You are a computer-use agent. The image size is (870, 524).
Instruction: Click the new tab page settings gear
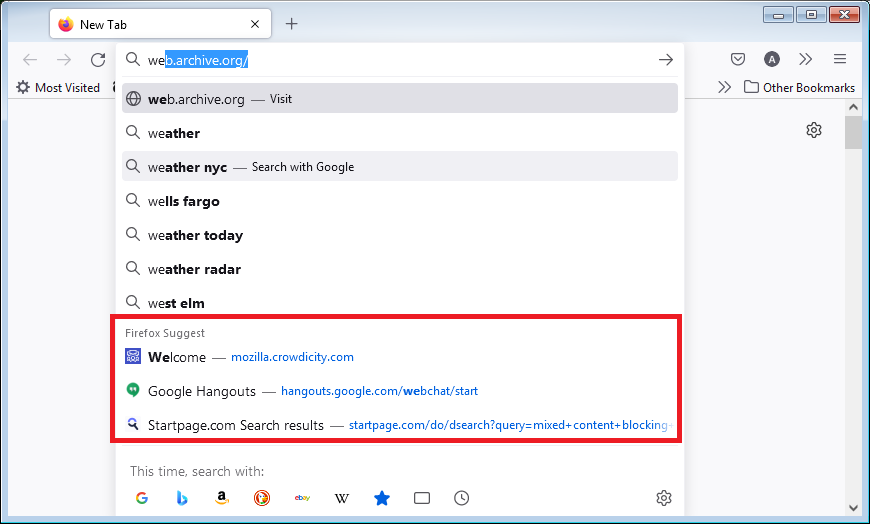pyautogui.click(x=813, y=130)
